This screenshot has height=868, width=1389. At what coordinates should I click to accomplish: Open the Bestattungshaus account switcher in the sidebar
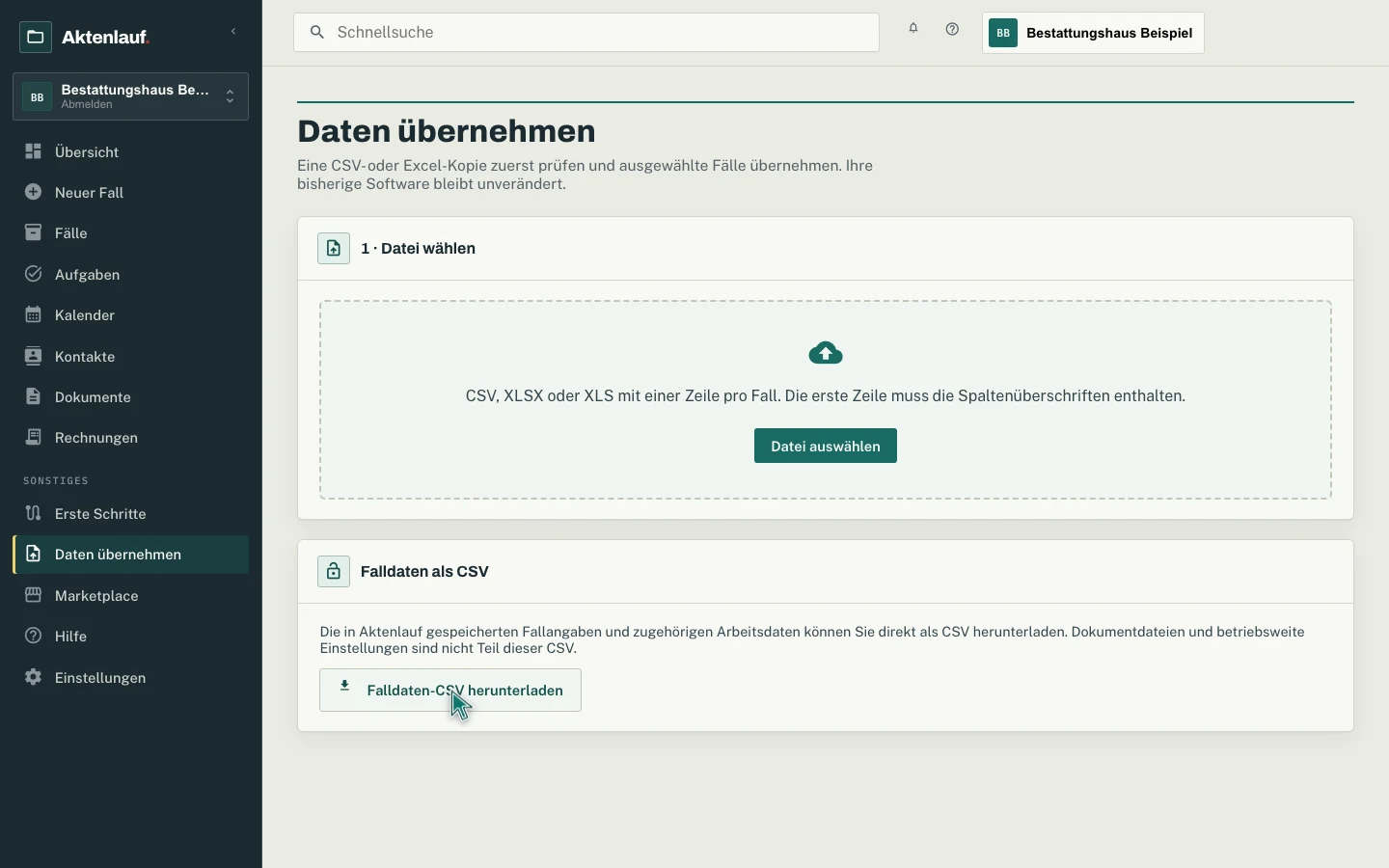tap(130, 96)
